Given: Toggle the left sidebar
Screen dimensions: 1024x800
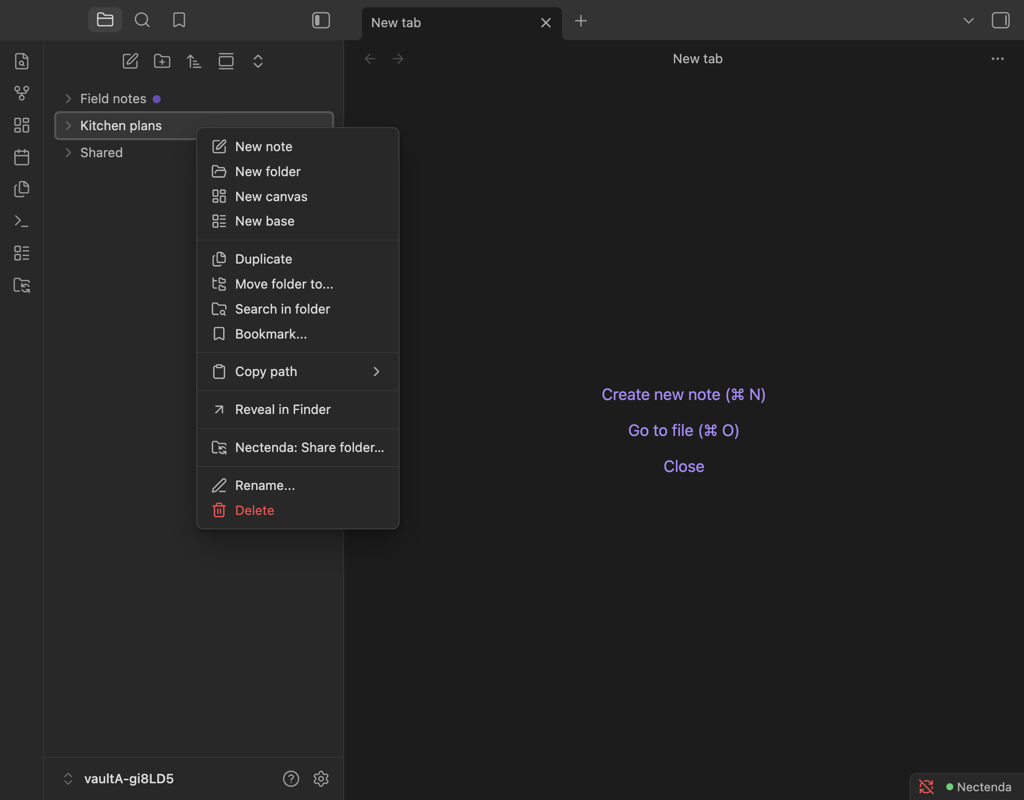Looking at the screenshot, I should (321, 20).
